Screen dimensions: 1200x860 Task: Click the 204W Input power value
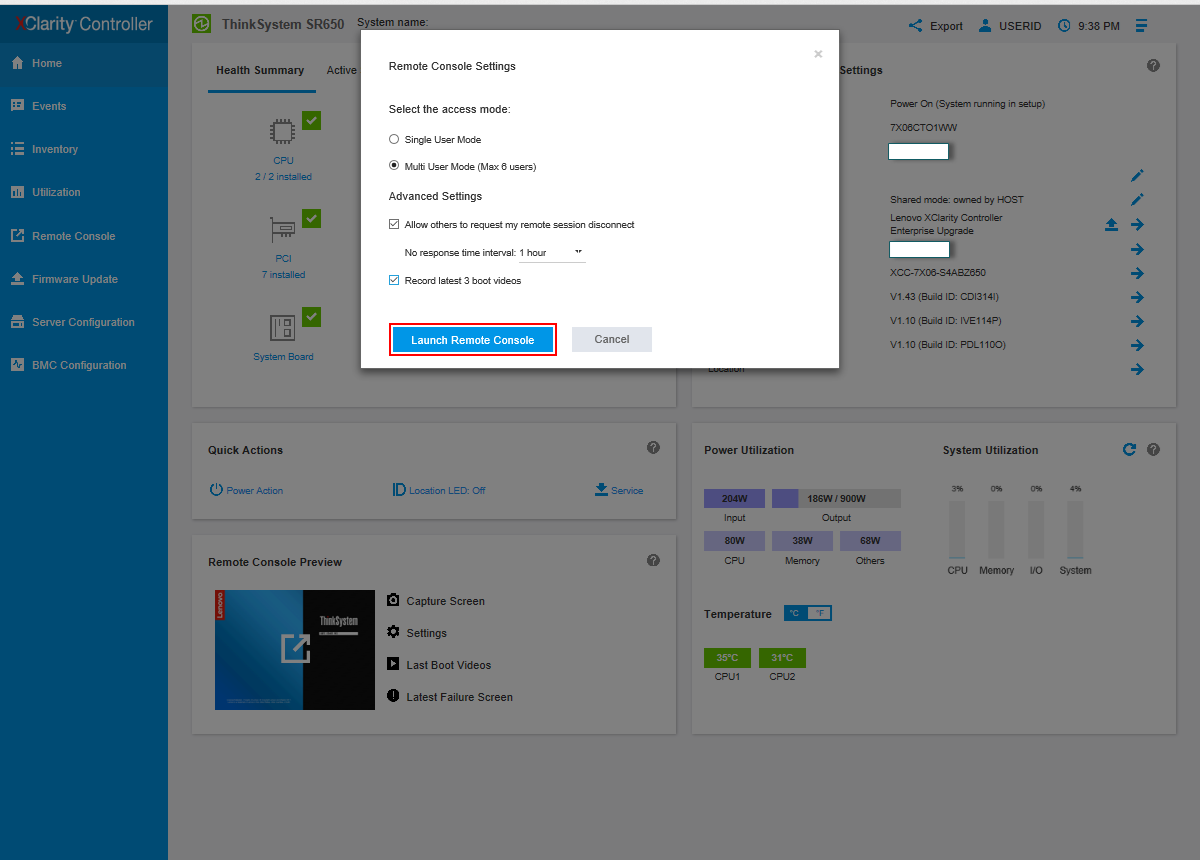[x=734, y=498]
